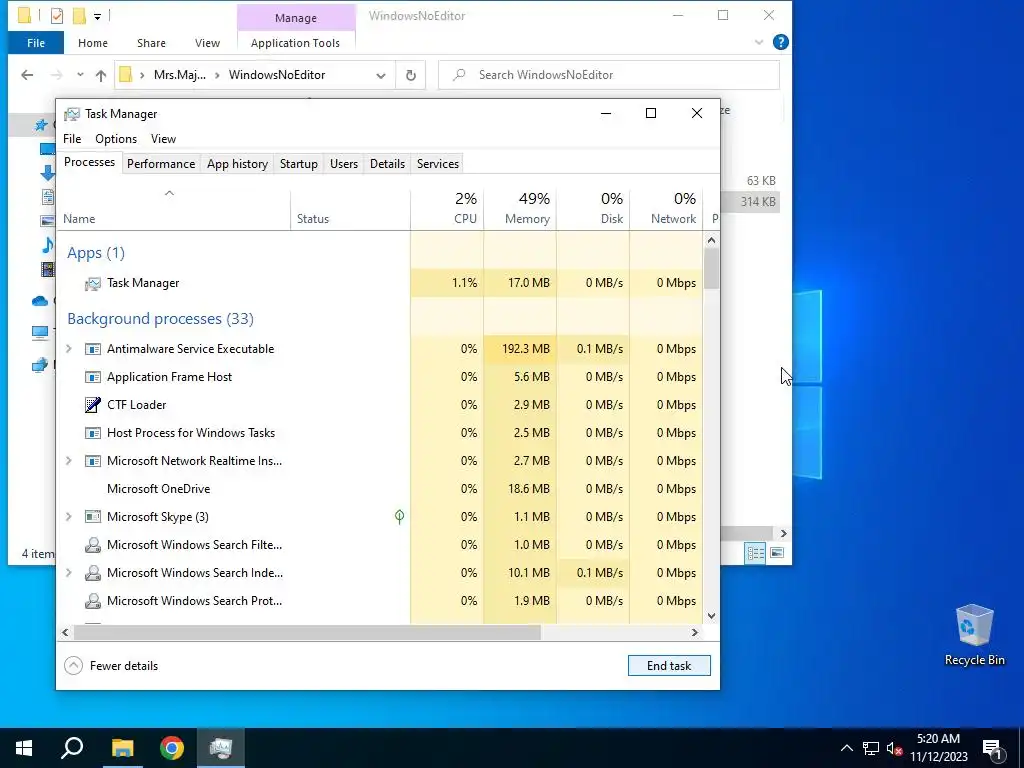1024x768 pixels.
Task: Open the Explorer Share ribbon tab
Action: pos(151,43)
